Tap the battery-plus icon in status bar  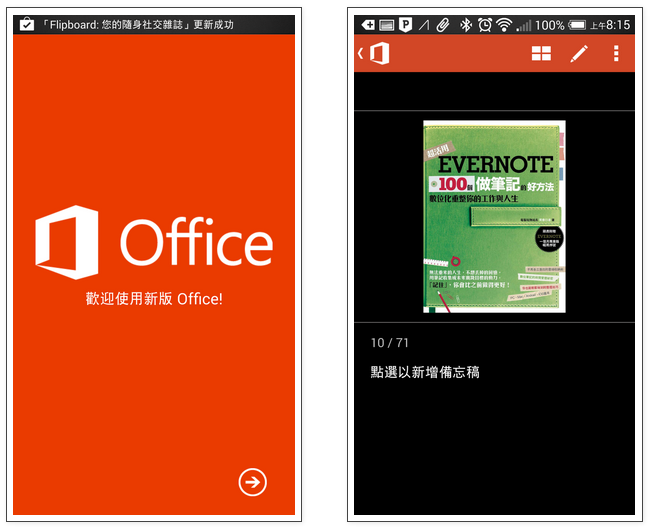(368, 25)
